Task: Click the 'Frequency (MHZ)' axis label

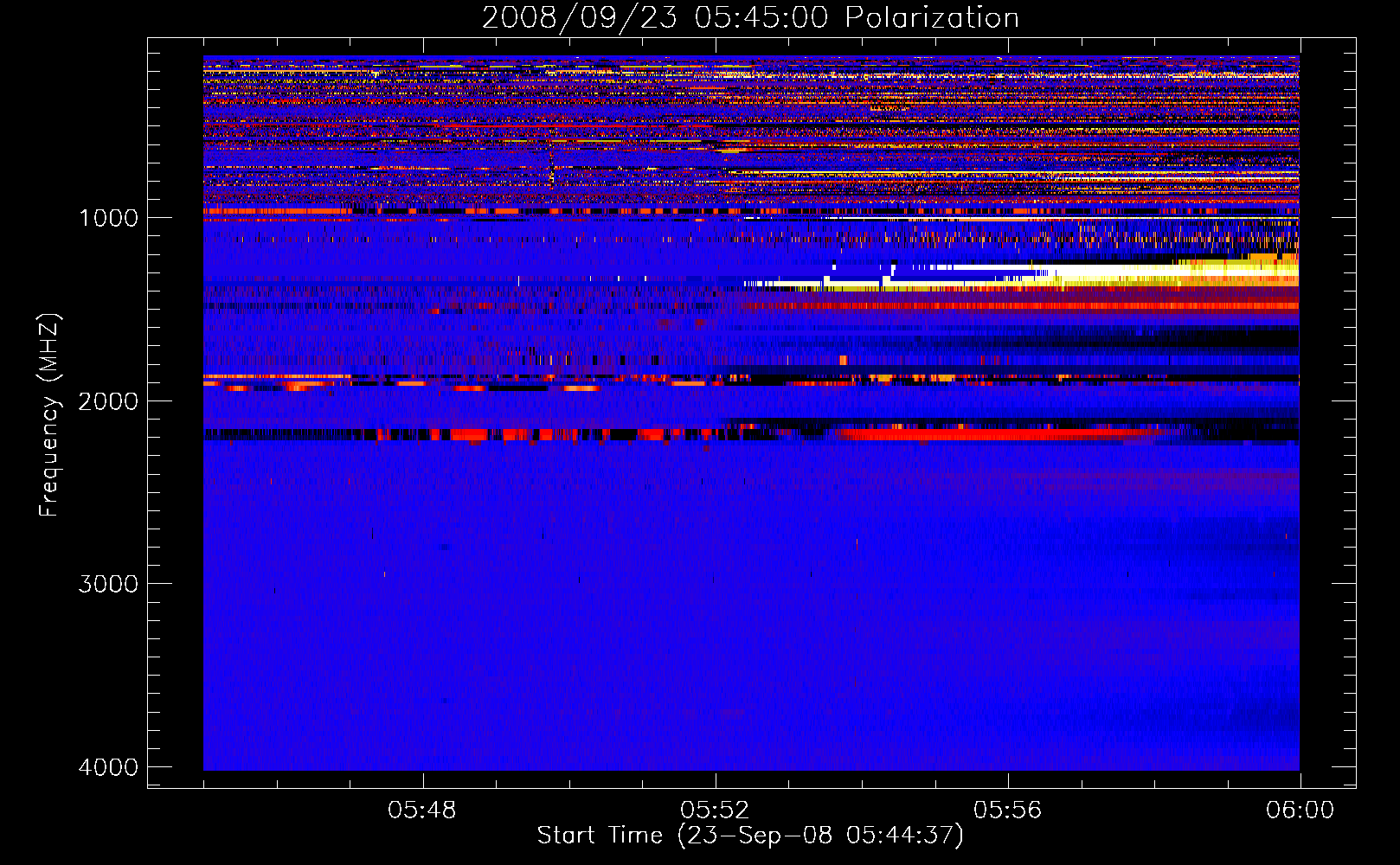Action: (49, 415)
